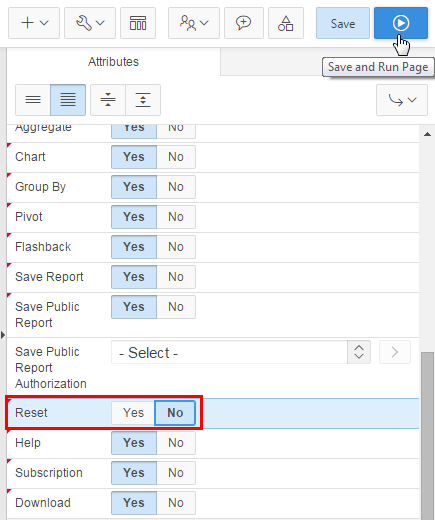
Task: Select the Show Common attributes icon
Action: [33, 100]
